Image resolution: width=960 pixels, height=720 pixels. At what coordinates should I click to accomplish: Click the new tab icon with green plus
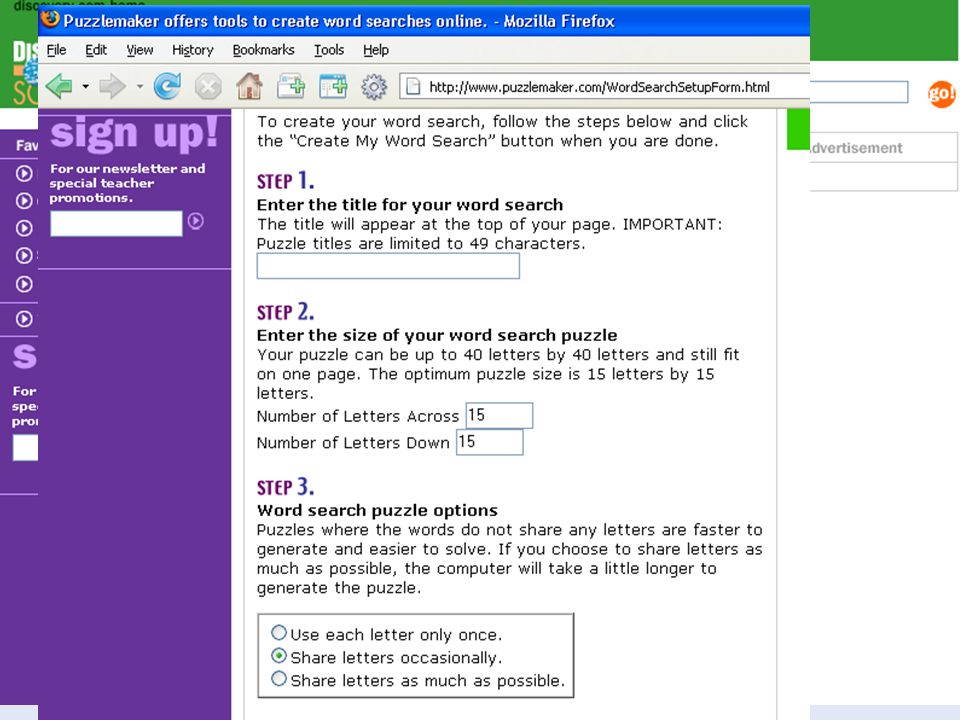(291, 86)
